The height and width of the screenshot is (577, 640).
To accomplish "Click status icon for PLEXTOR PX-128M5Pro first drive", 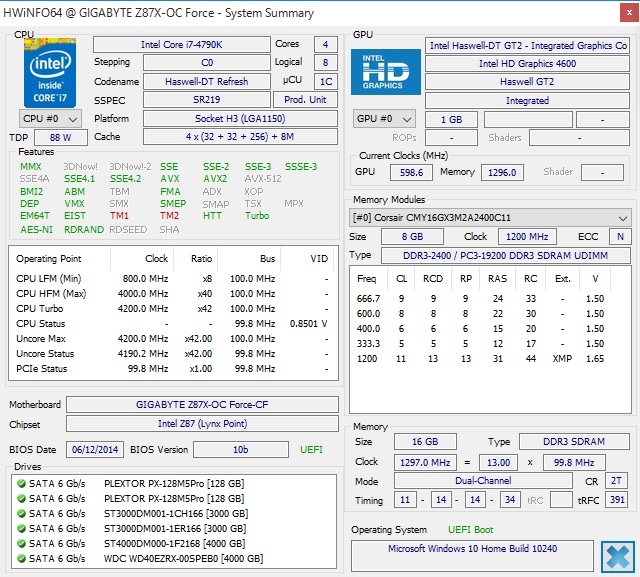I will (x=20, y=484).
